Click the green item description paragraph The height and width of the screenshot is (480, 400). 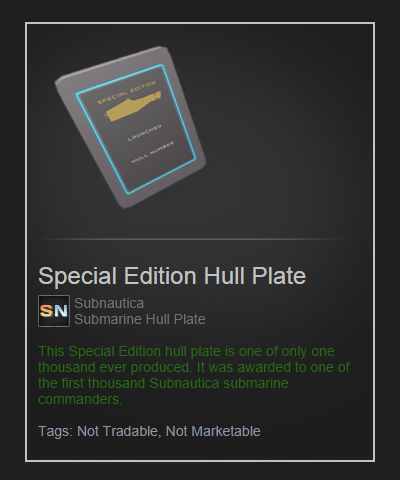(x=193, y=375)
